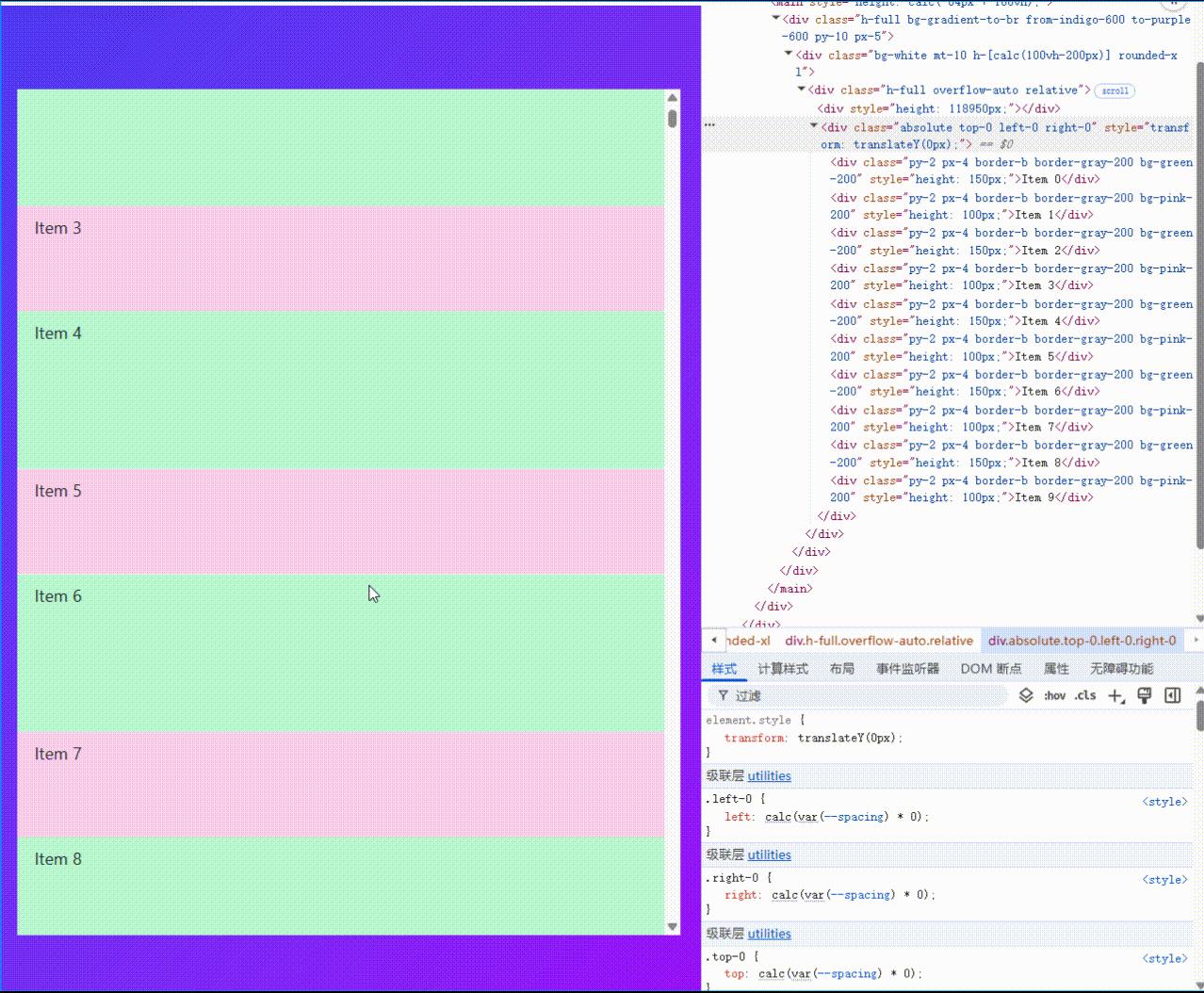This screenshot has height=993, width=1204.
Task: Click the Item 3 row in the list
Action: pos(340,259)
